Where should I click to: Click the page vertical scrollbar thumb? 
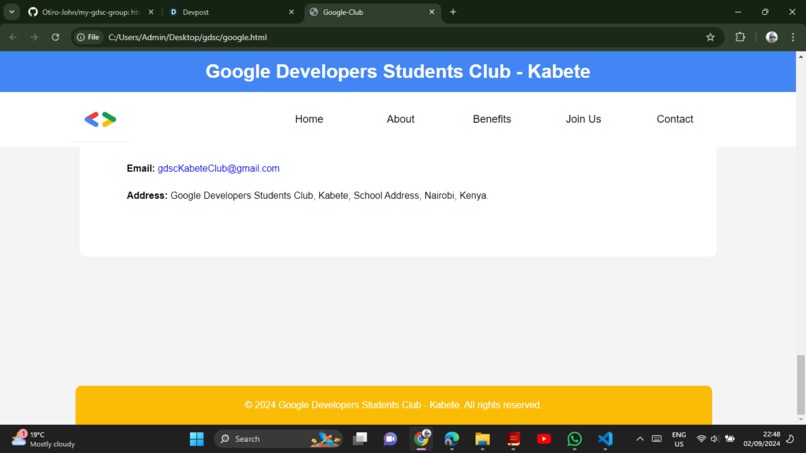click(x=800, y=384)
